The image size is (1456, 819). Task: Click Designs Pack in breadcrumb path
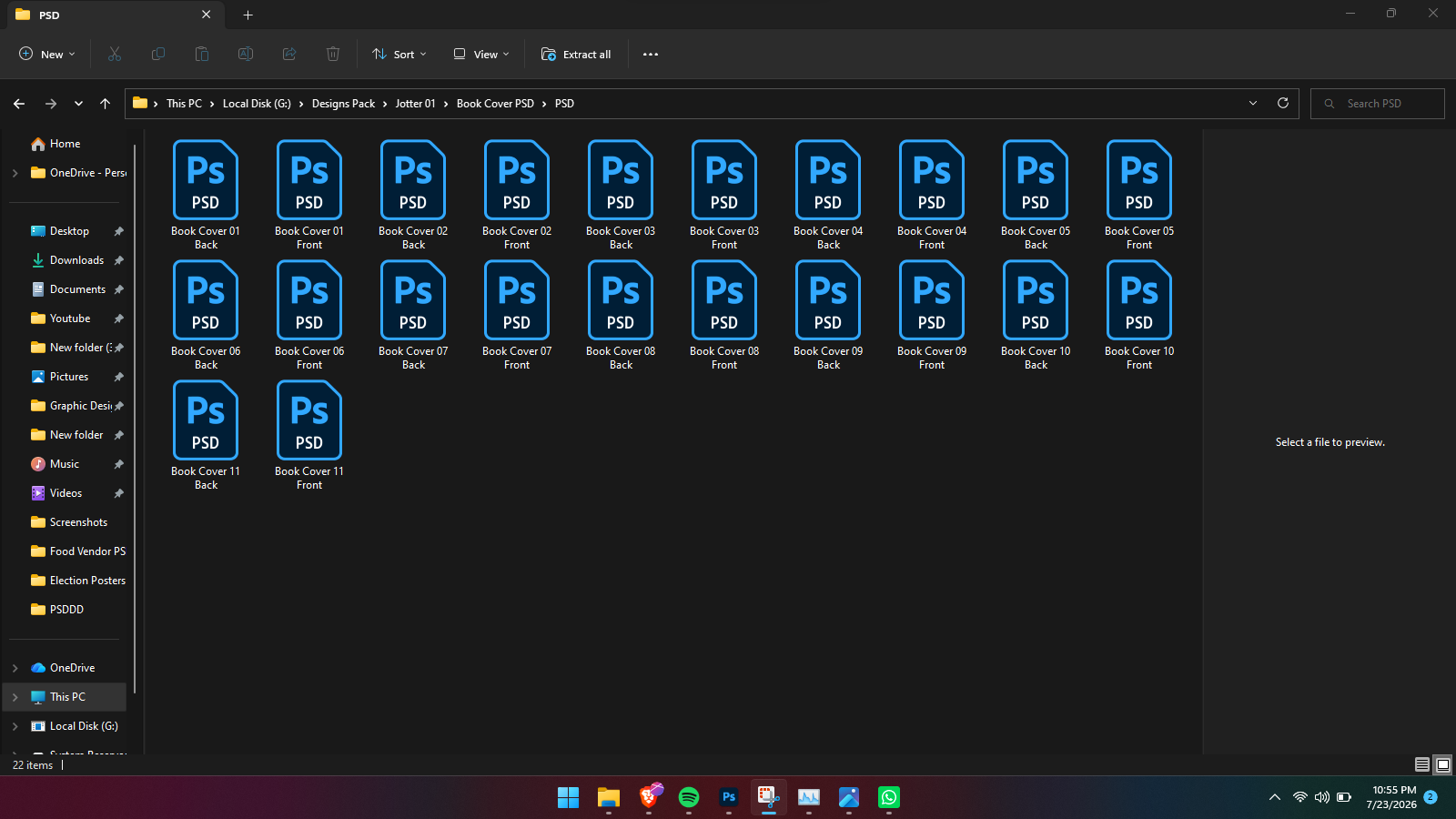click(343, 104)
